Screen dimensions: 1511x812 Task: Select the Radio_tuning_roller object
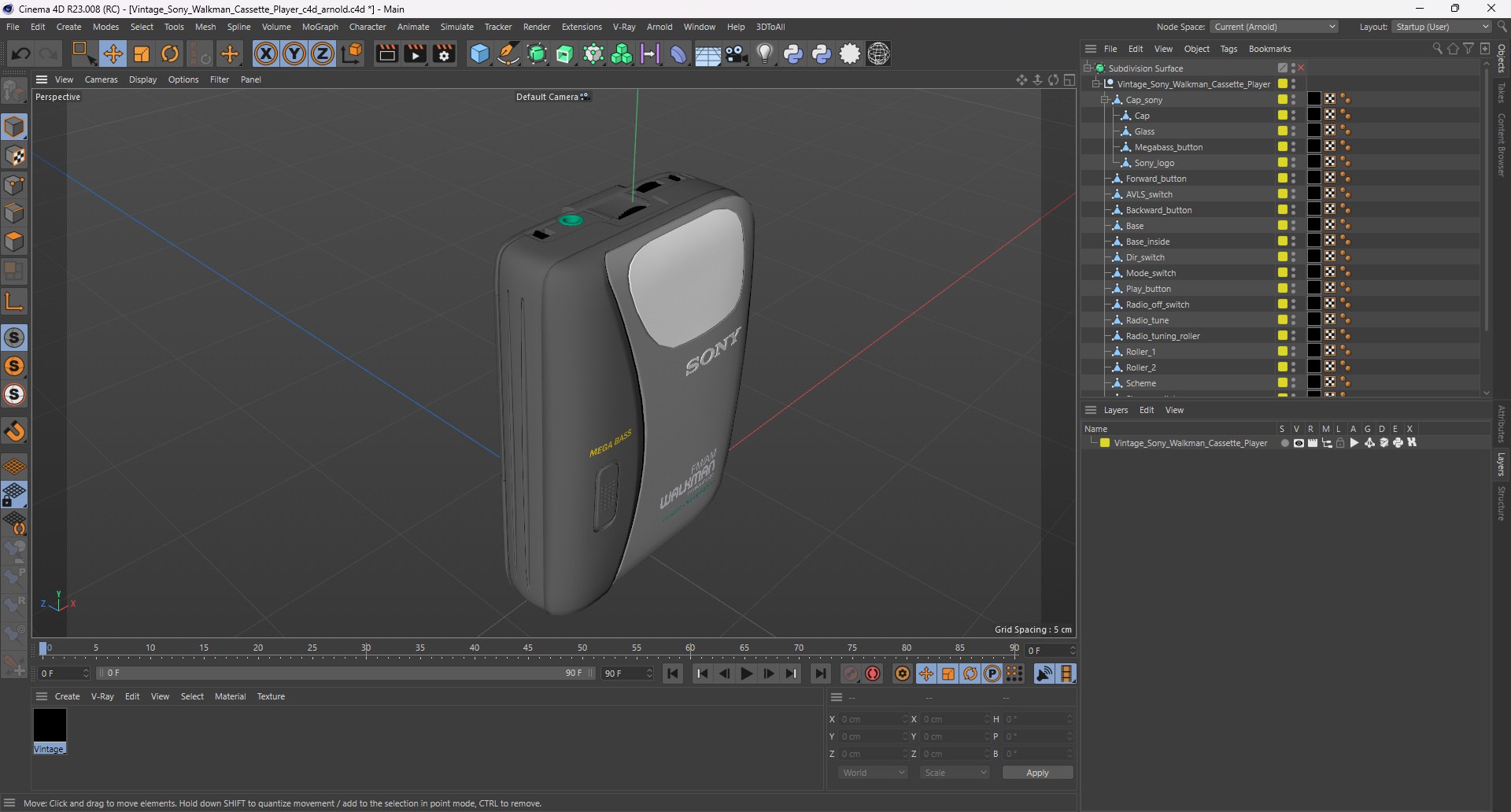pyautogui.click(x=1162, y=336)
